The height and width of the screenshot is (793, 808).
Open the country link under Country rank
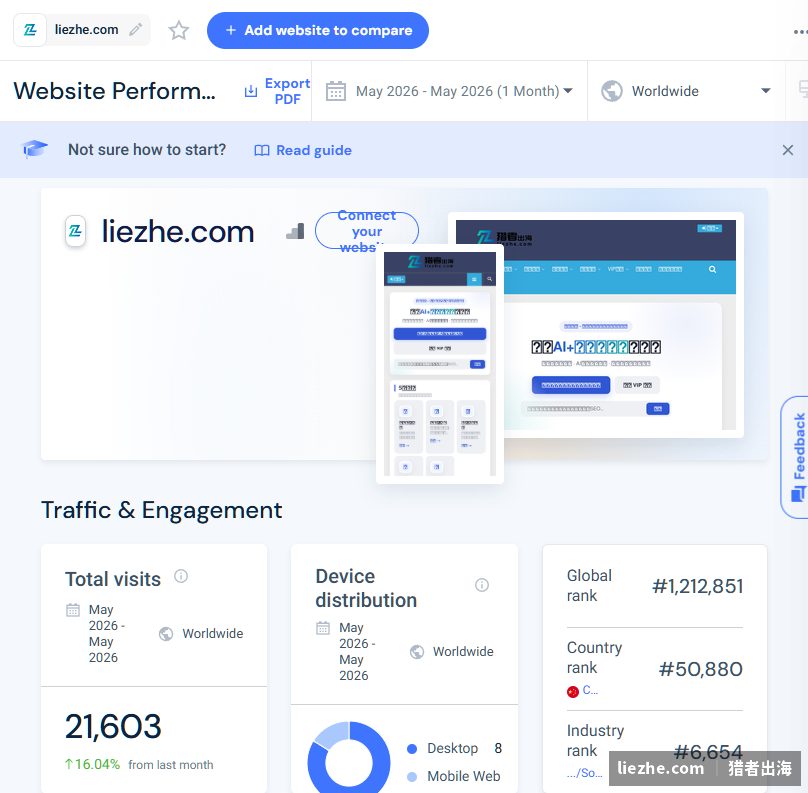pyautogui.click(x=590, y=690)
